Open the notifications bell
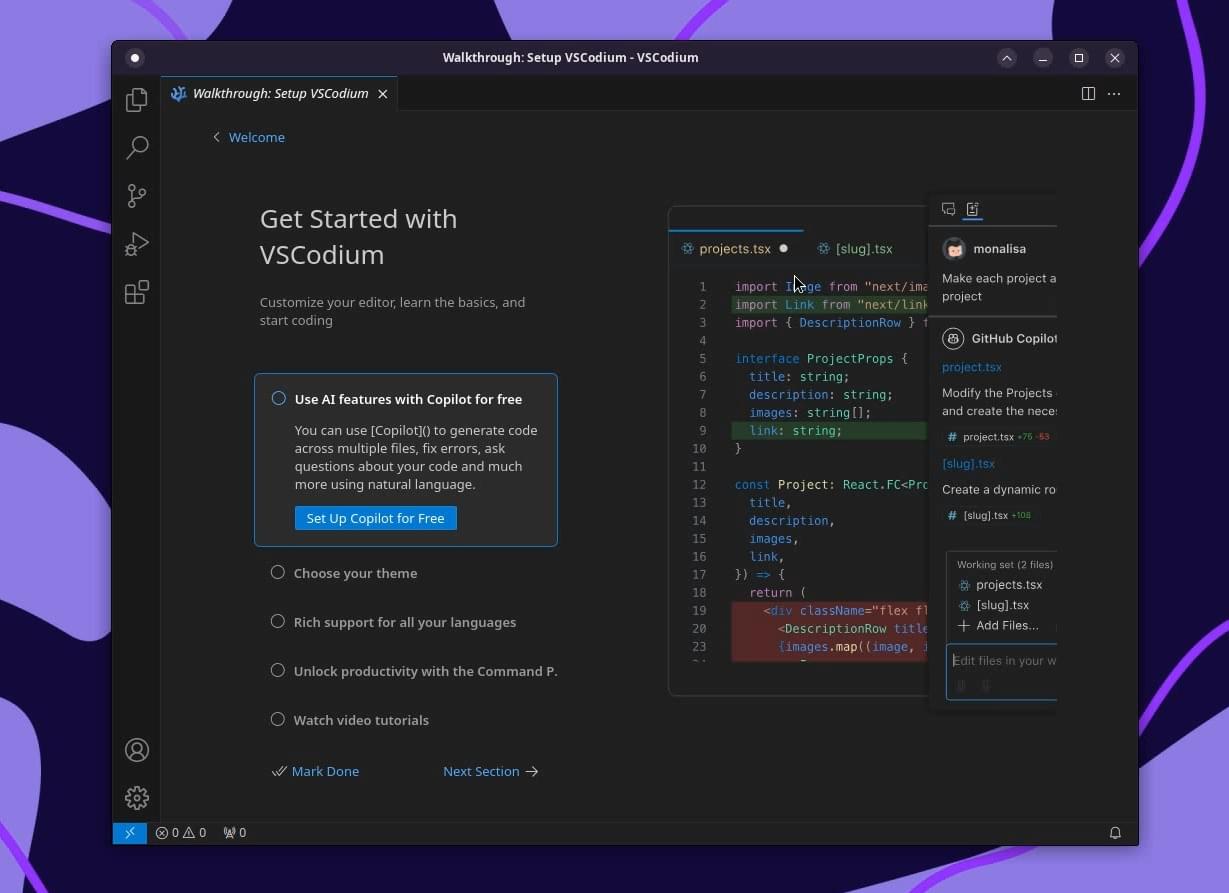1229x893 pixels. click(1115, 832)
